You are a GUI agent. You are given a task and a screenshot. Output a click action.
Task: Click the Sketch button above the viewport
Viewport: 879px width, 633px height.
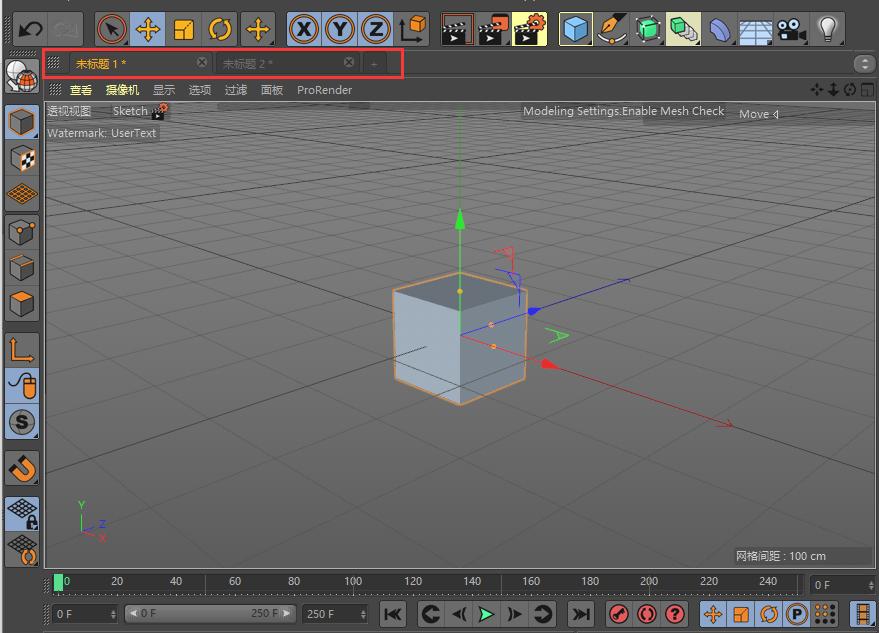pyautogui.click(x=130, y=111)
